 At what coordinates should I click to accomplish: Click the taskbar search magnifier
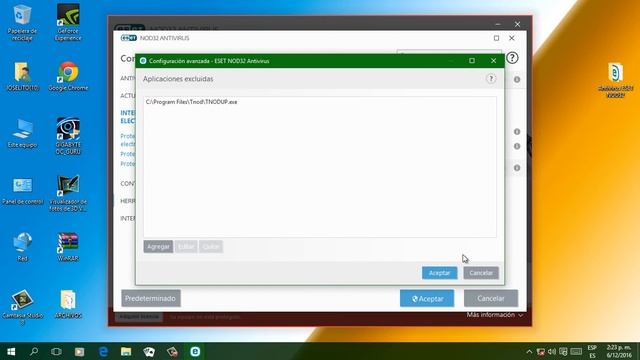34,351
